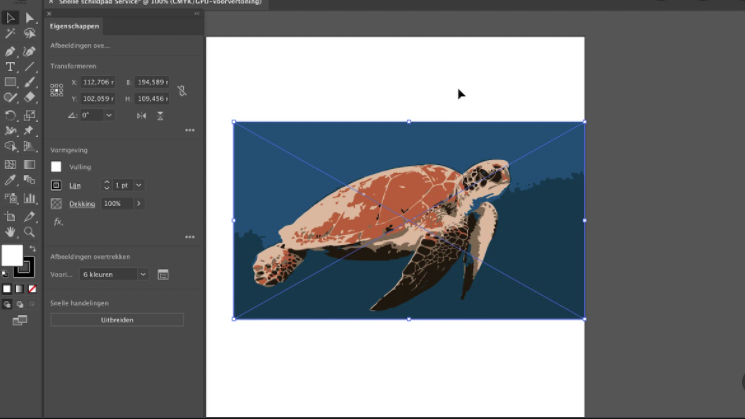Screen dimensions: 745x419
Task: Set the reference point in grid
Action: [x=57, y=90]
